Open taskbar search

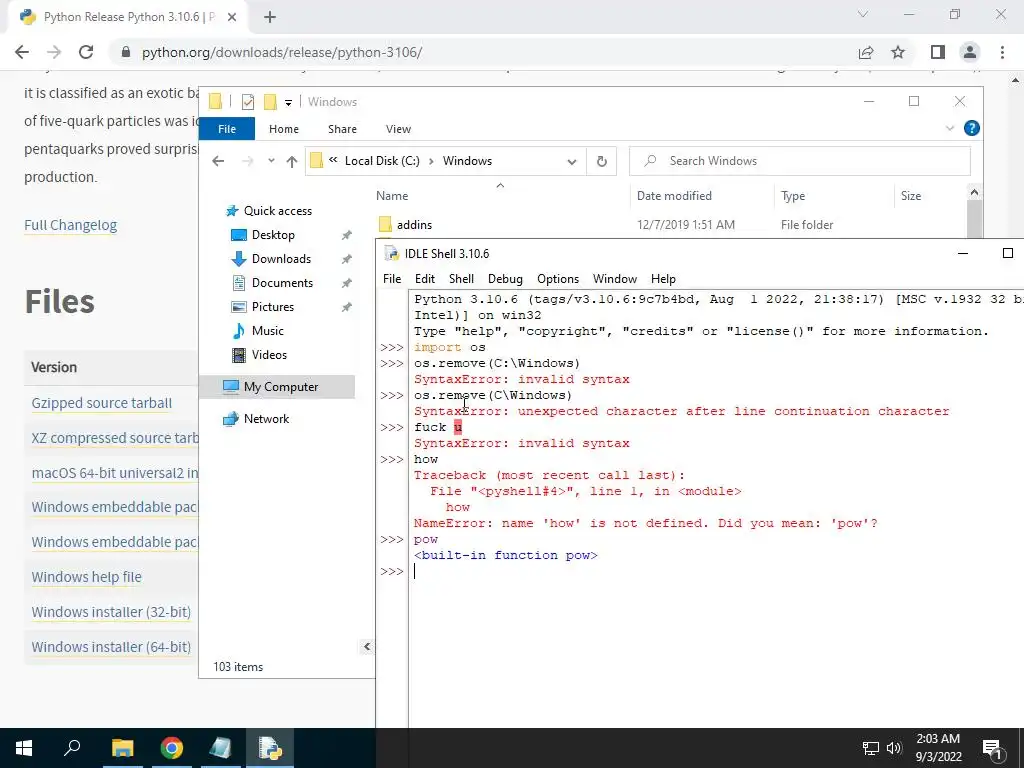[x=72, y=748]
